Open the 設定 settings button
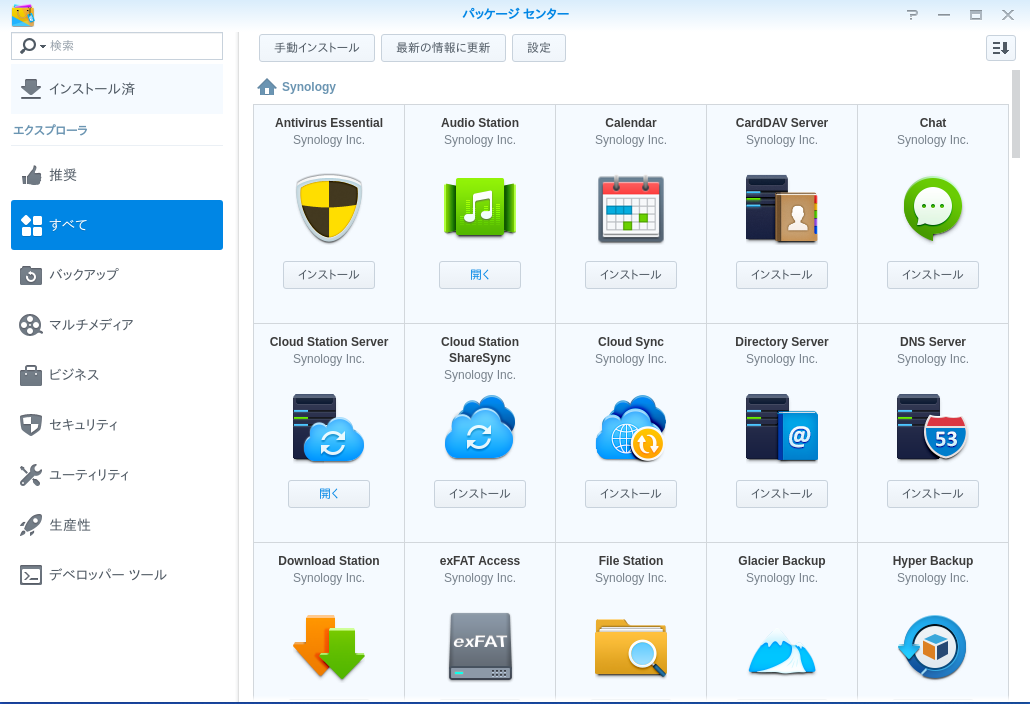1030x704 pixels. click(x=539, y=48)
